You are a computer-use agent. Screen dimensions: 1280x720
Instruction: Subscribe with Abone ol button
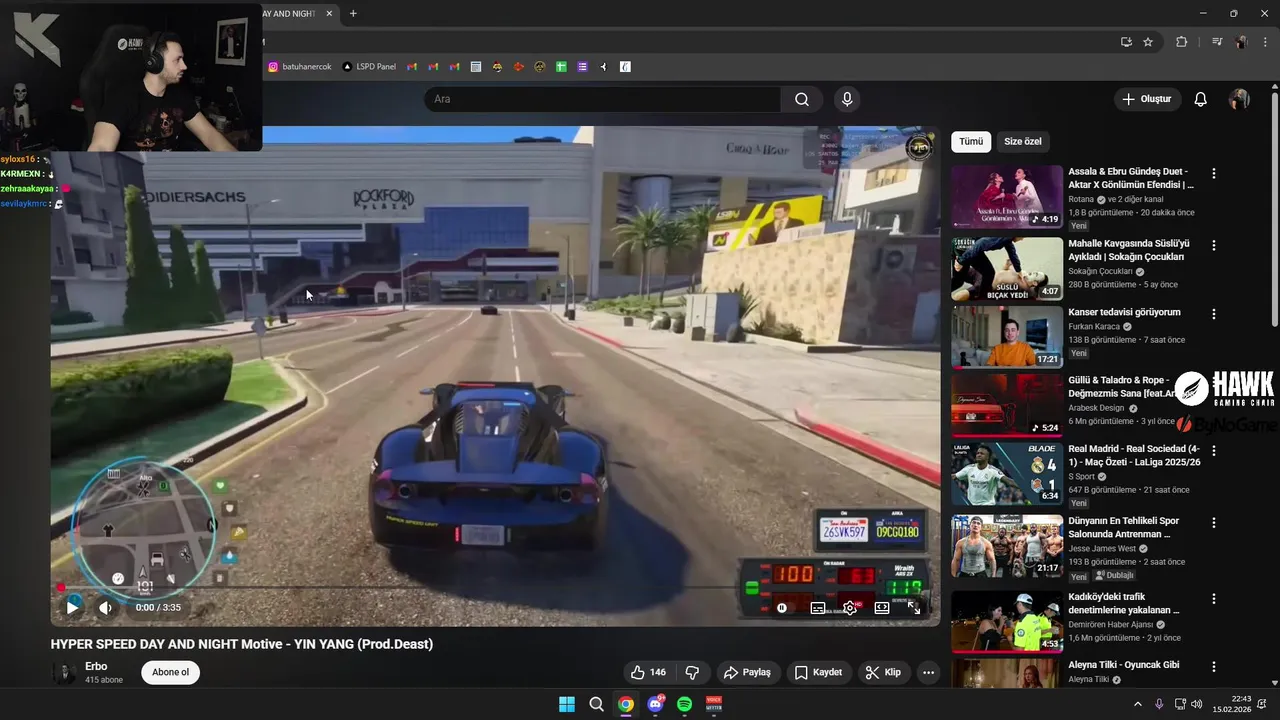[x=170, y=672]
